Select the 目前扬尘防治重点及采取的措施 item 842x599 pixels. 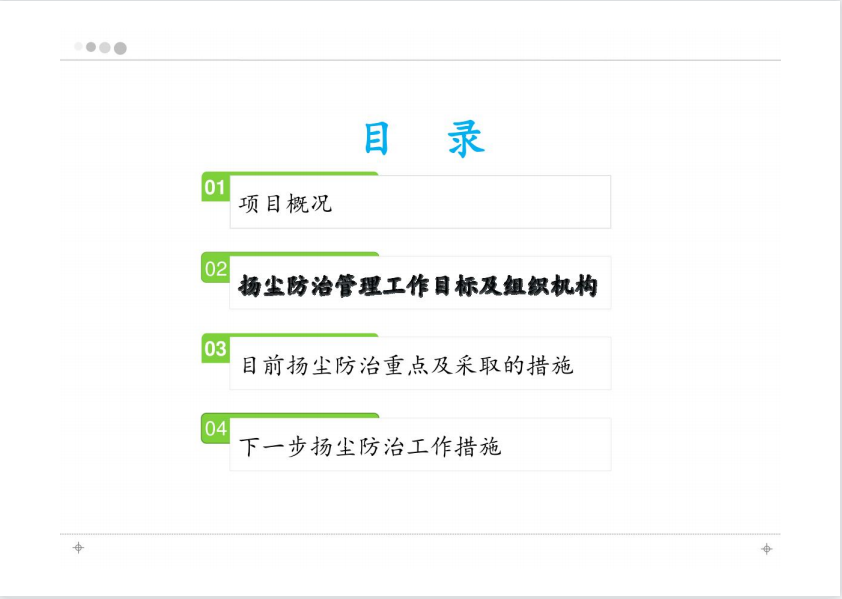[x=407, y=366]
